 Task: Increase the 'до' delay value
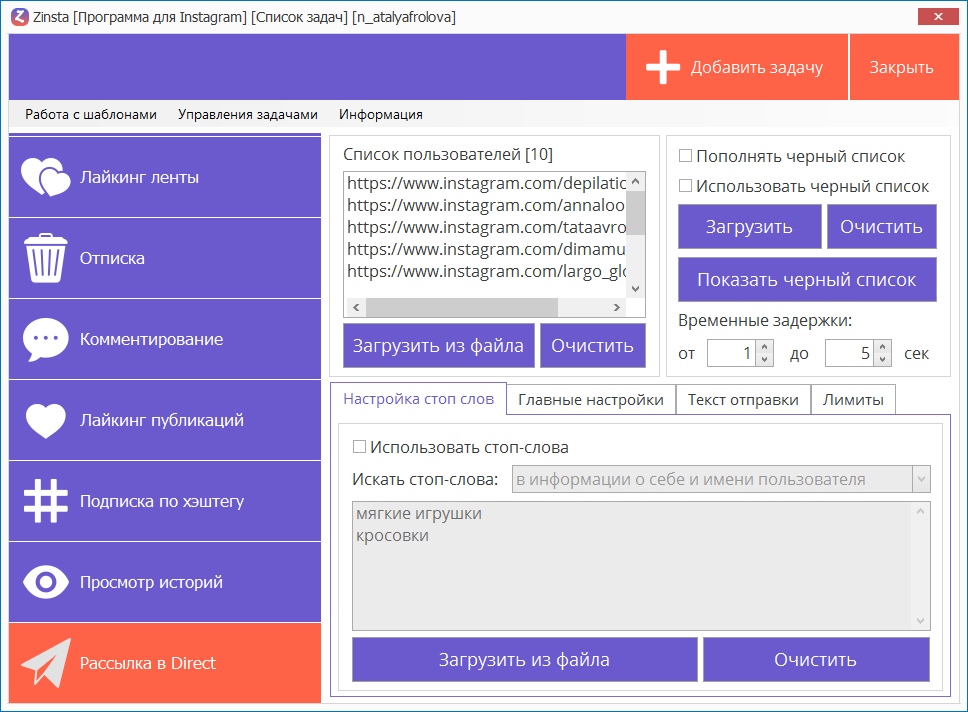[x=883, y=347]
